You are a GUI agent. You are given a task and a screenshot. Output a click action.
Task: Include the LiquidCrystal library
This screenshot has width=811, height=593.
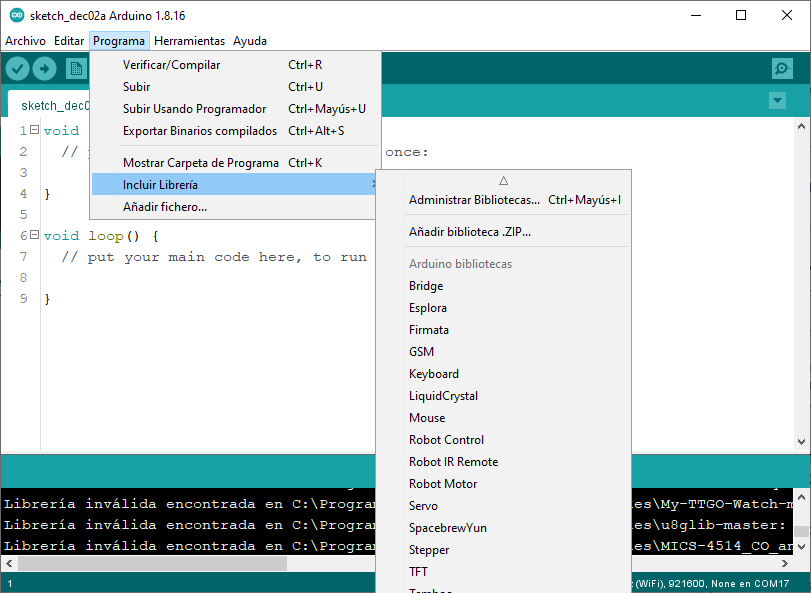click(x=504, y=396)
